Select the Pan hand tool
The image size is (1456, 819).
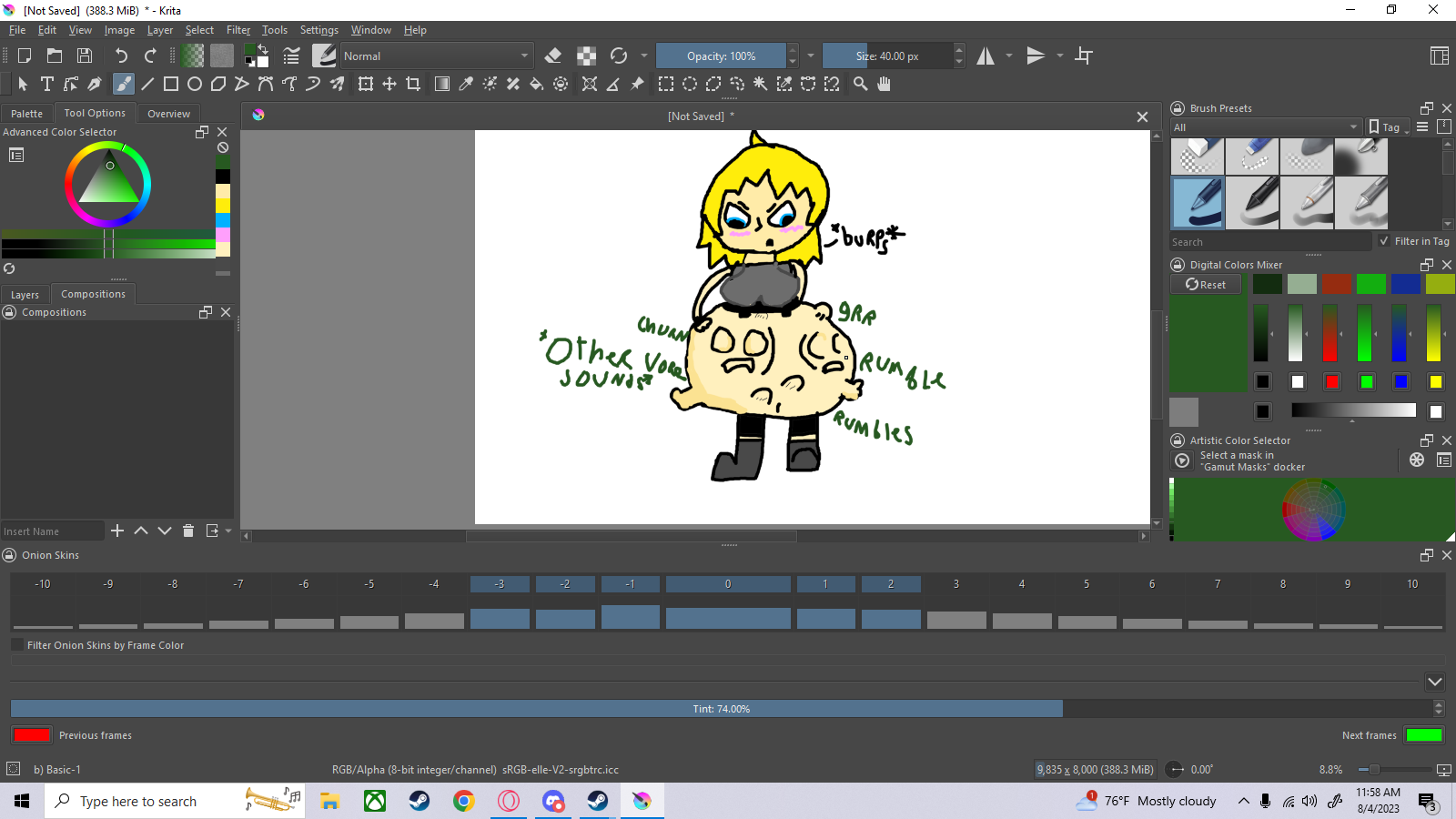(x=884, y=84)
